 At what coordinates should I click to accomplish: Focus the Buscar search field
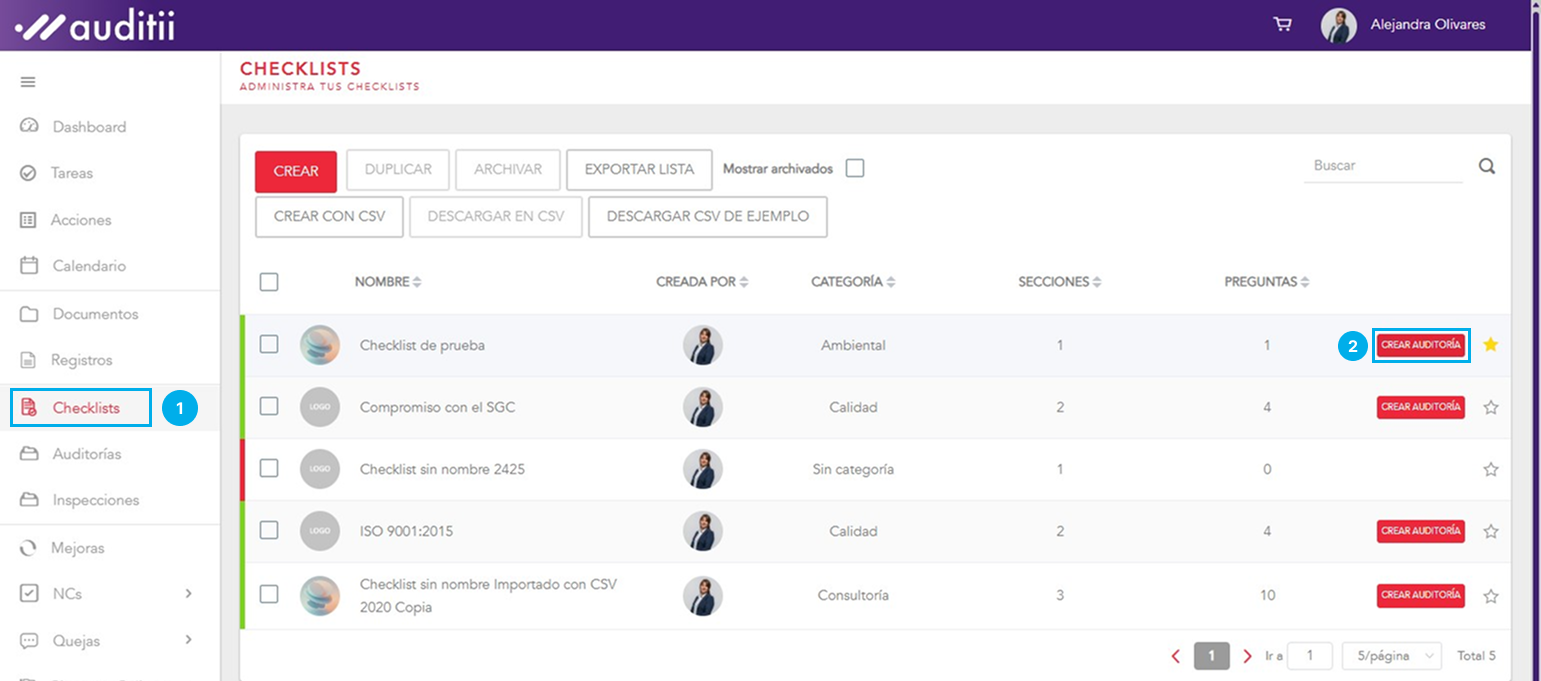tap(1382, 166)
